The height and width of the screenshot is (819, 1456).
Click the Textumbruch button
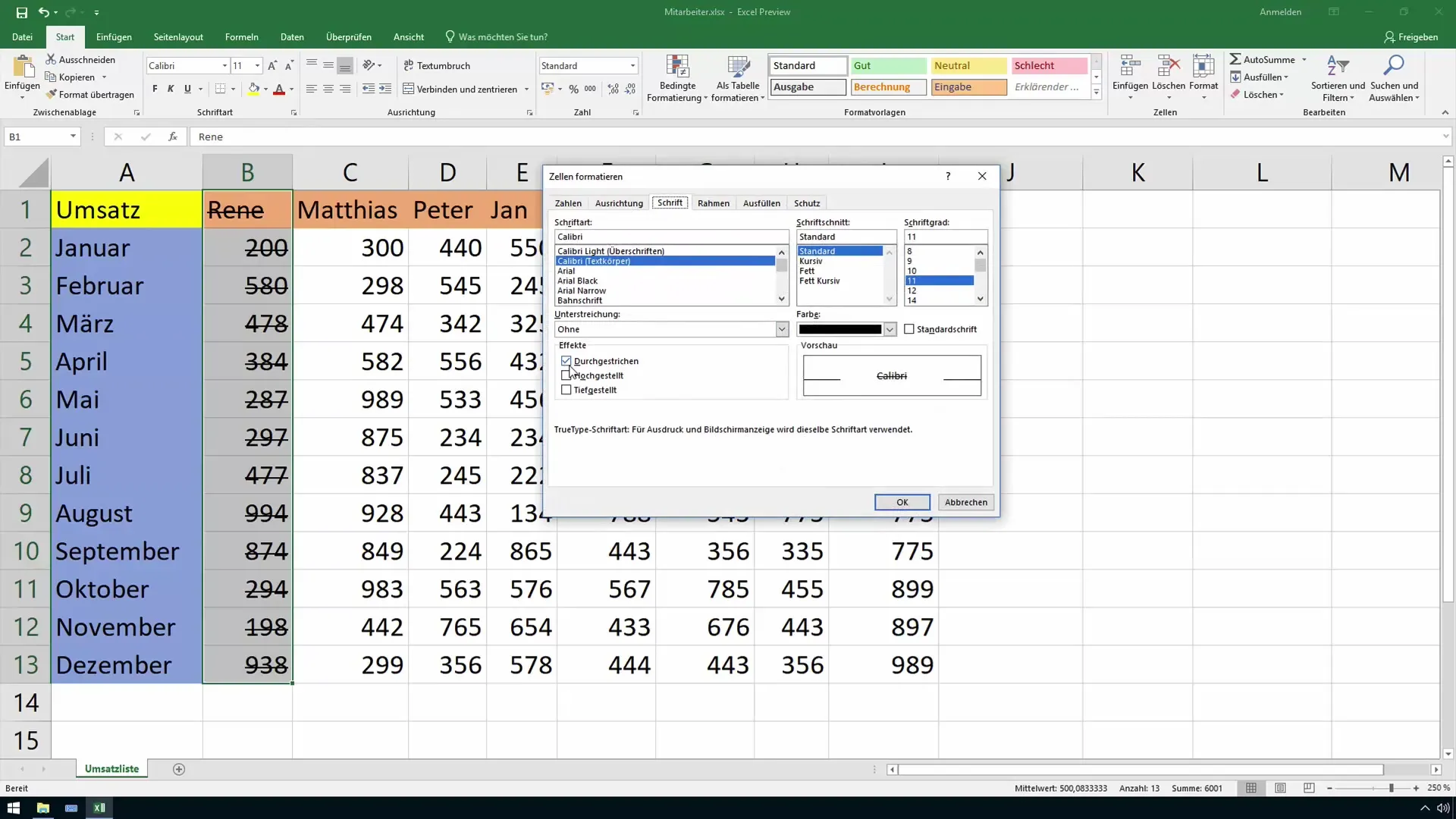pyautogui.click(x=437, y=66)
